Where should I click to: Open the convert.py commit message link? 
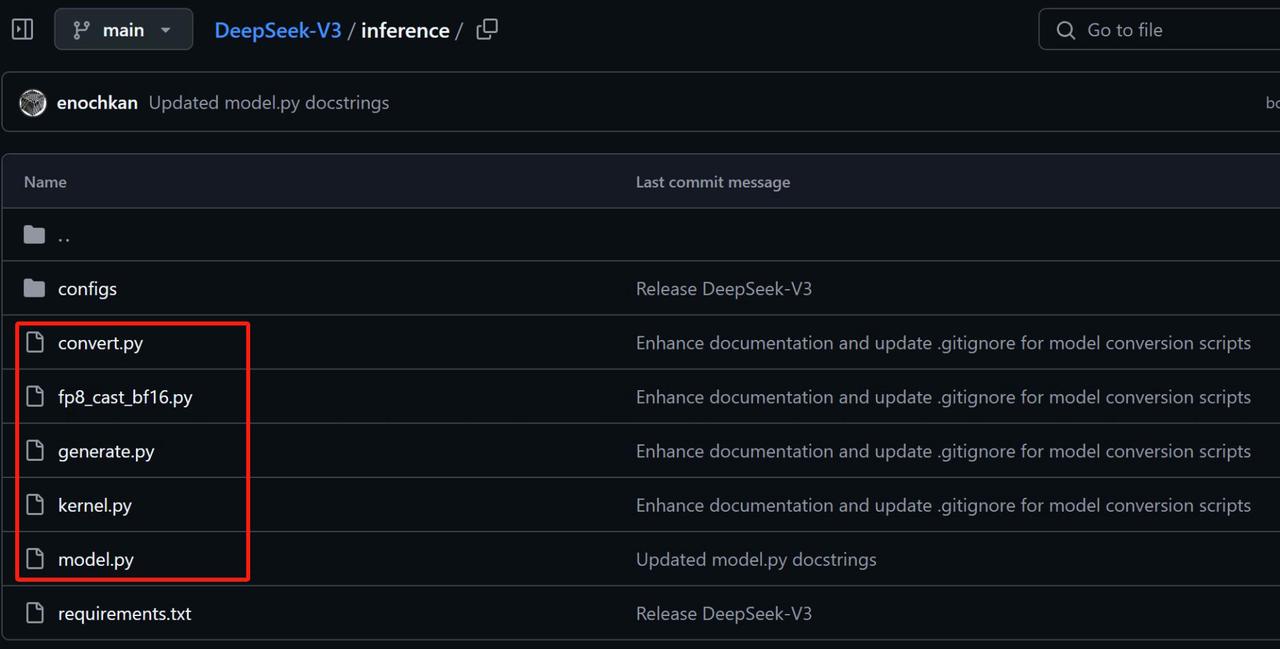click(943, 343)
